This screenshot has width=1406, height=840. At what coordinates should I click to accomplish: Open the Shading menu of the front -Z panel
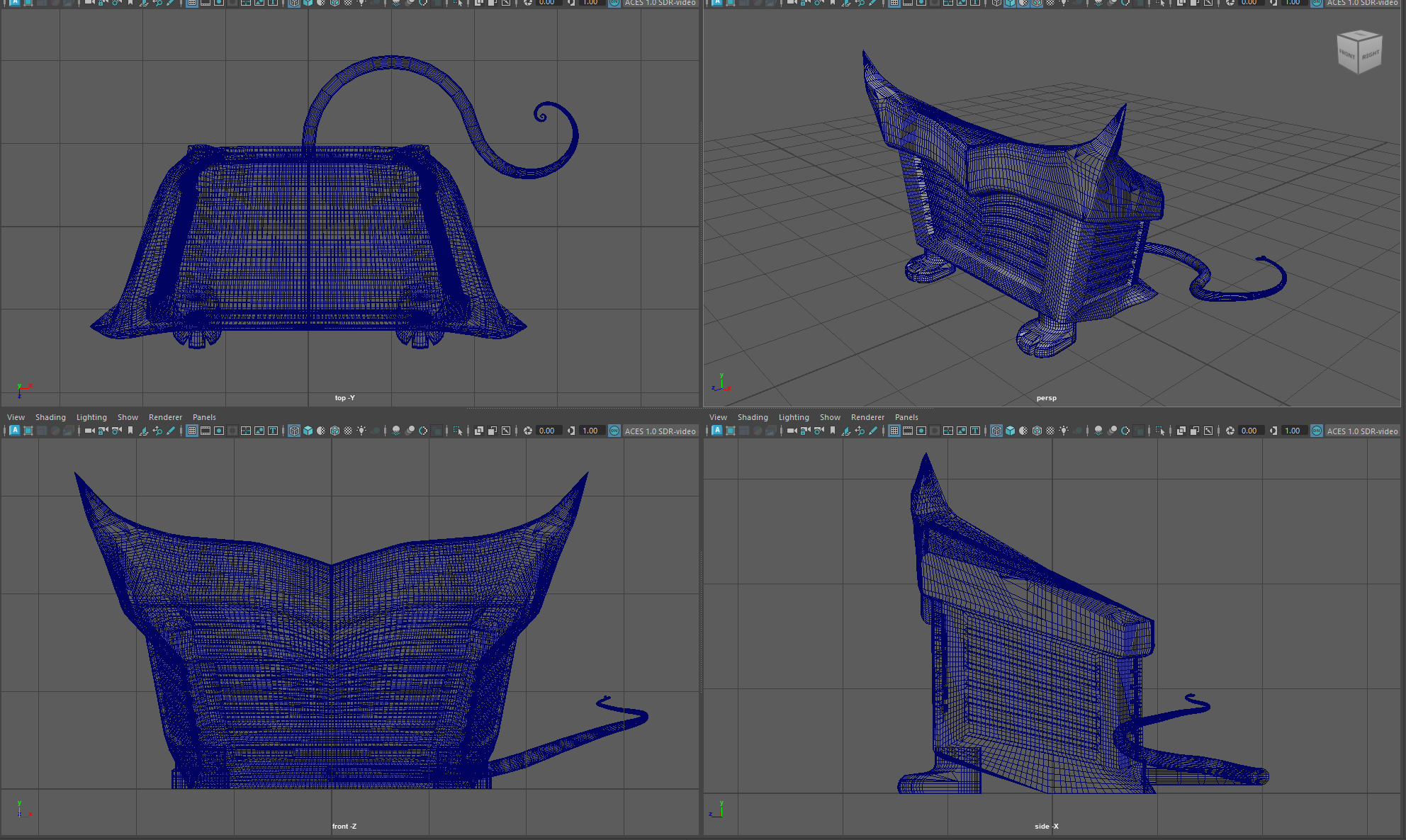[x=50, y=417]
